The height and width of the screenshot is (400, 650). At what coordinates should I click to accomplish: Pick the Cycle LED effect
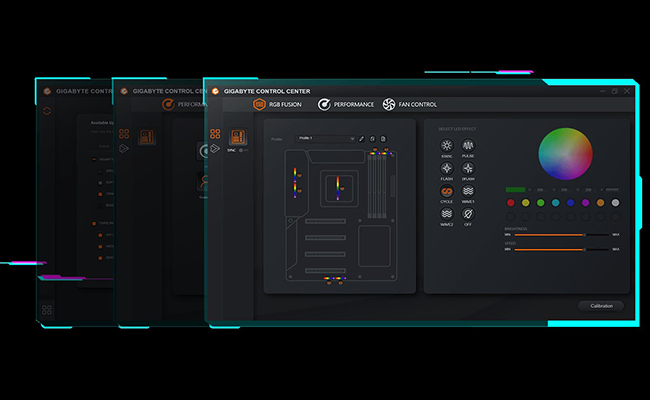[x=446, y=191]
